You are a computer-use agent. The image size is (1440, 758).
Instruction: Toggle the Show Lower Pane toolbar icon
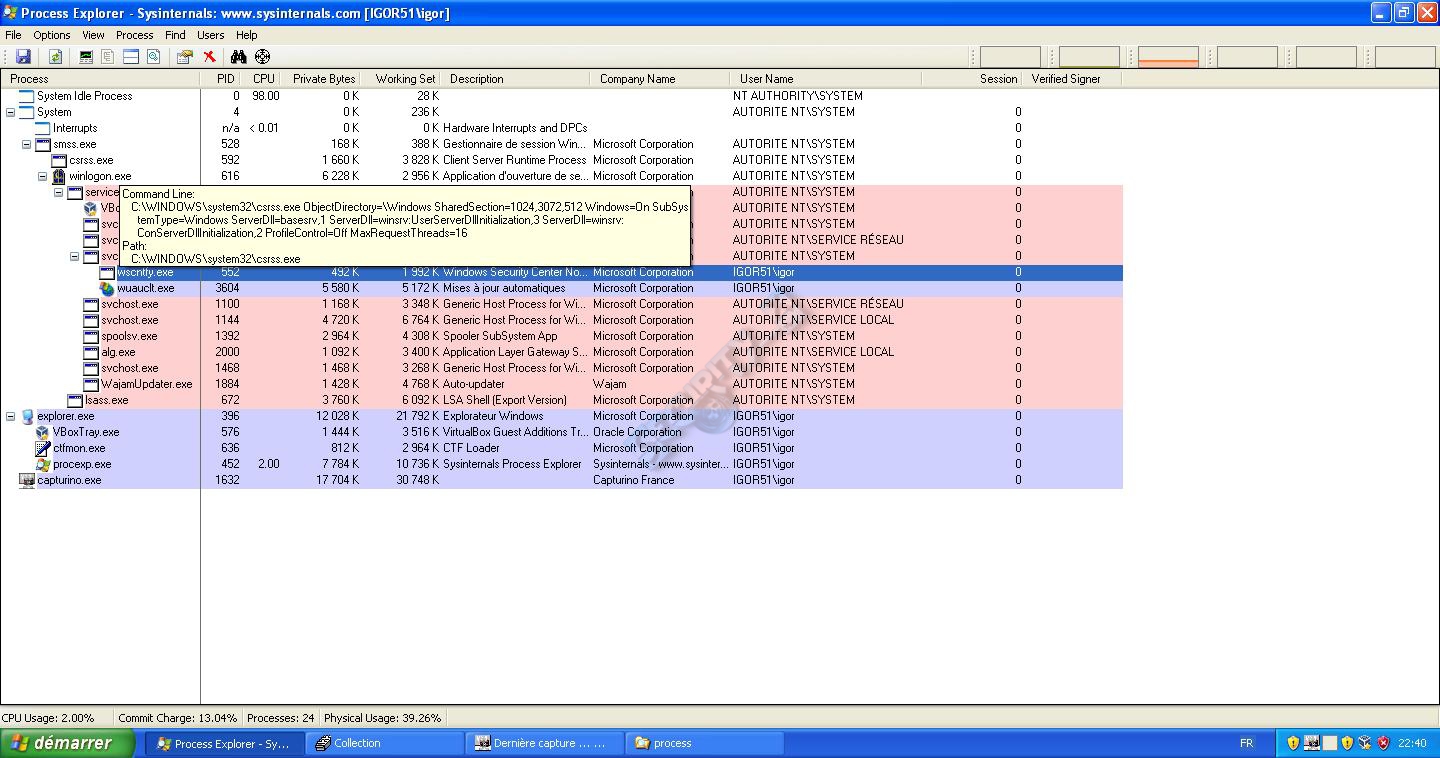coord(131,57)
